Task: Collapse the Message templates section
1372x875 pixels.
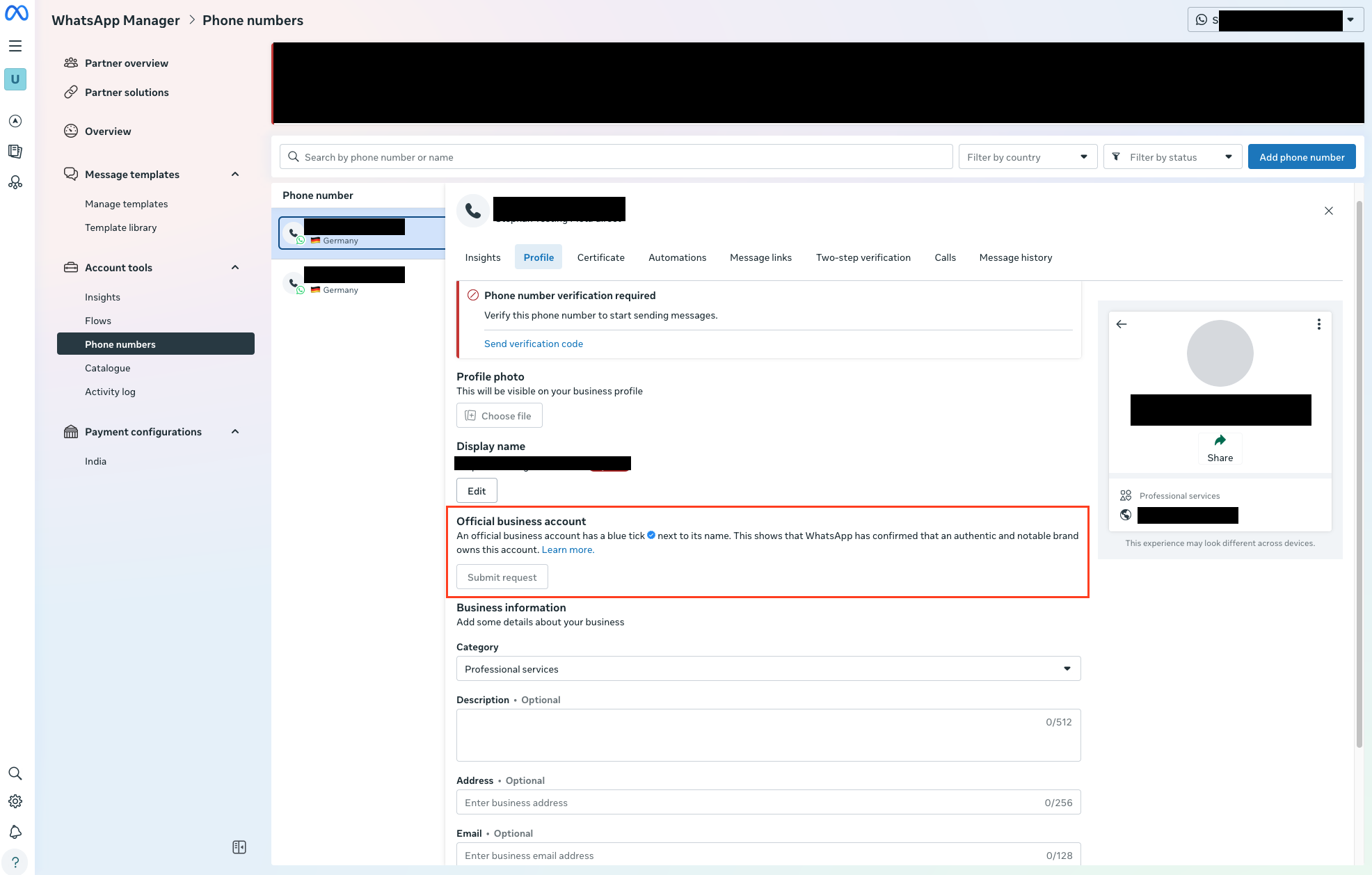Action: [x=235, y=175]
